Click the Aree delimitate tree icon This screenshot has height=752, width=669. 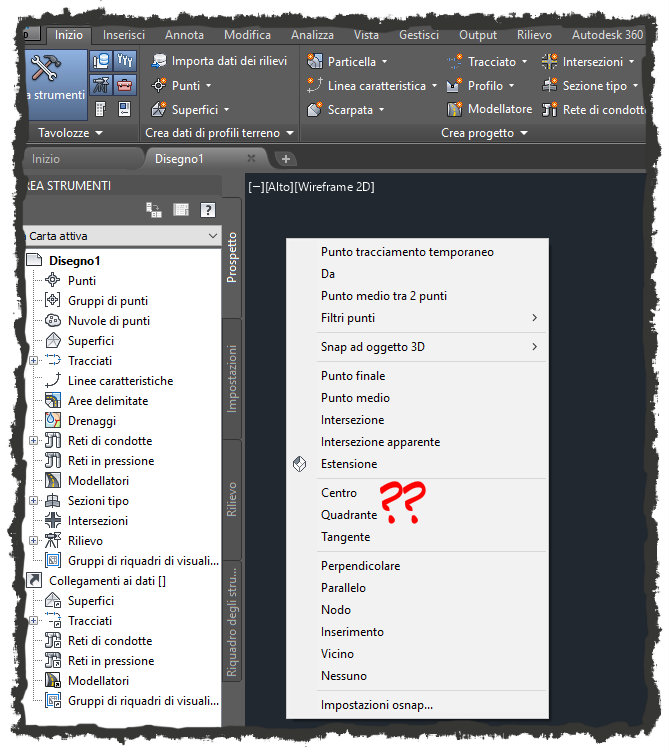pos(53,400)
